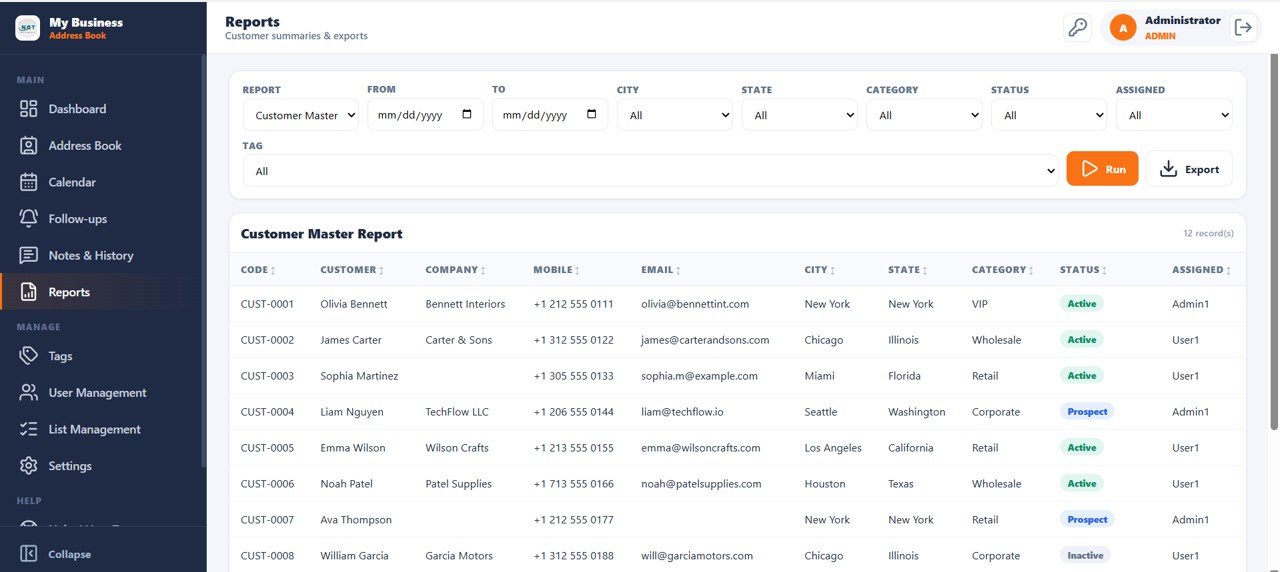This screenshot has height=572, width=1280.
Task: Click the Address Book contact icon
Action: pos(29,146)
